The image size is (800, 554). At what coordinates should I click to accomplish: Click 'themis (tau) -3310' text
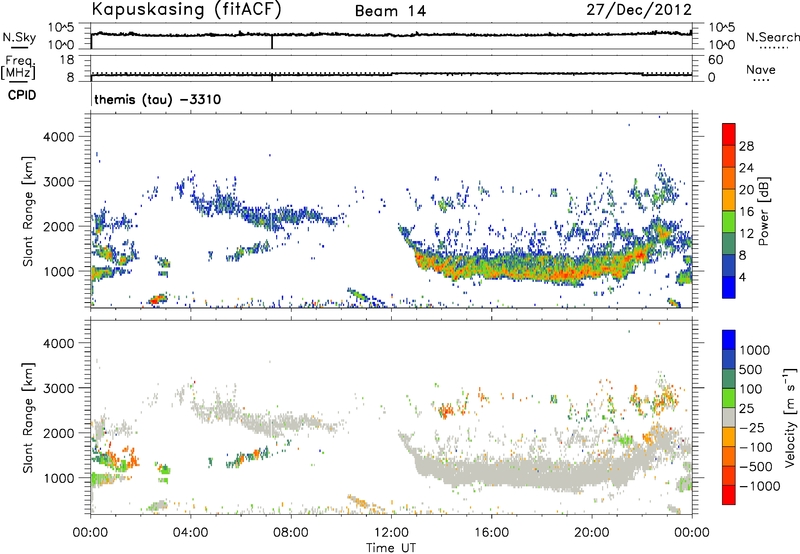[x=158, y=99]
